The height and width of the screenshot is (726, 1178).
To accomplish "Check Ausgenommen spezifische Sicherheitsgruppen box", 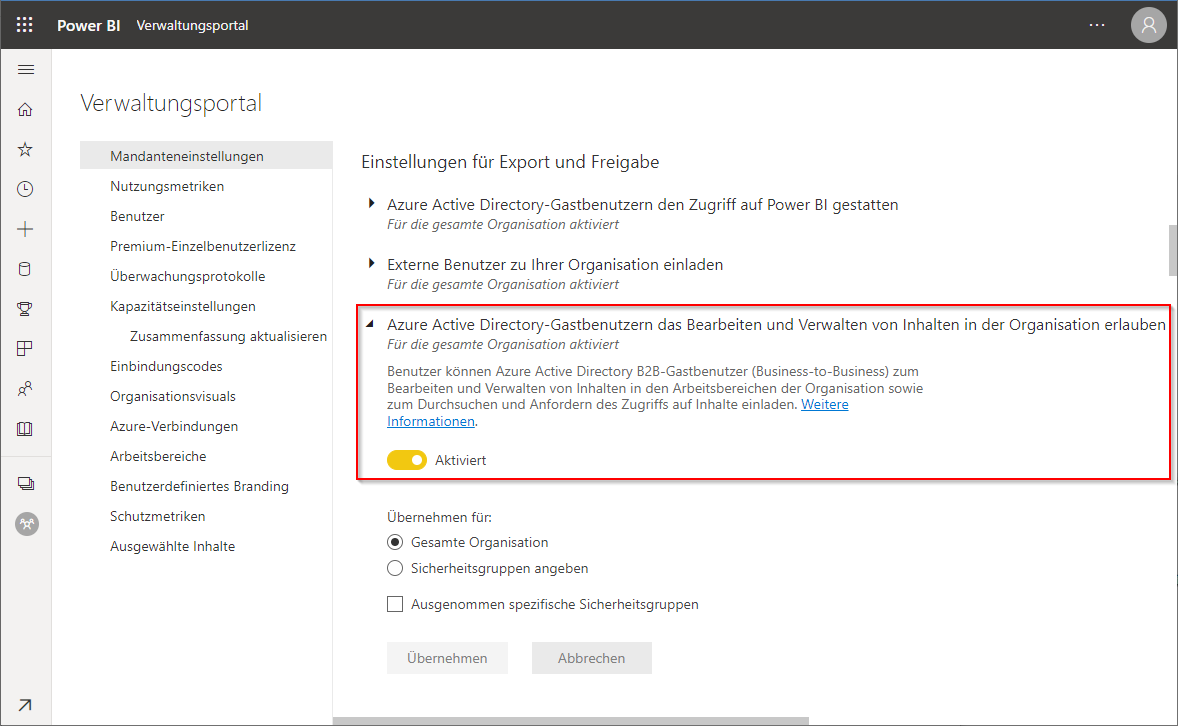I will pyautogui.click(x=394, y=604).
